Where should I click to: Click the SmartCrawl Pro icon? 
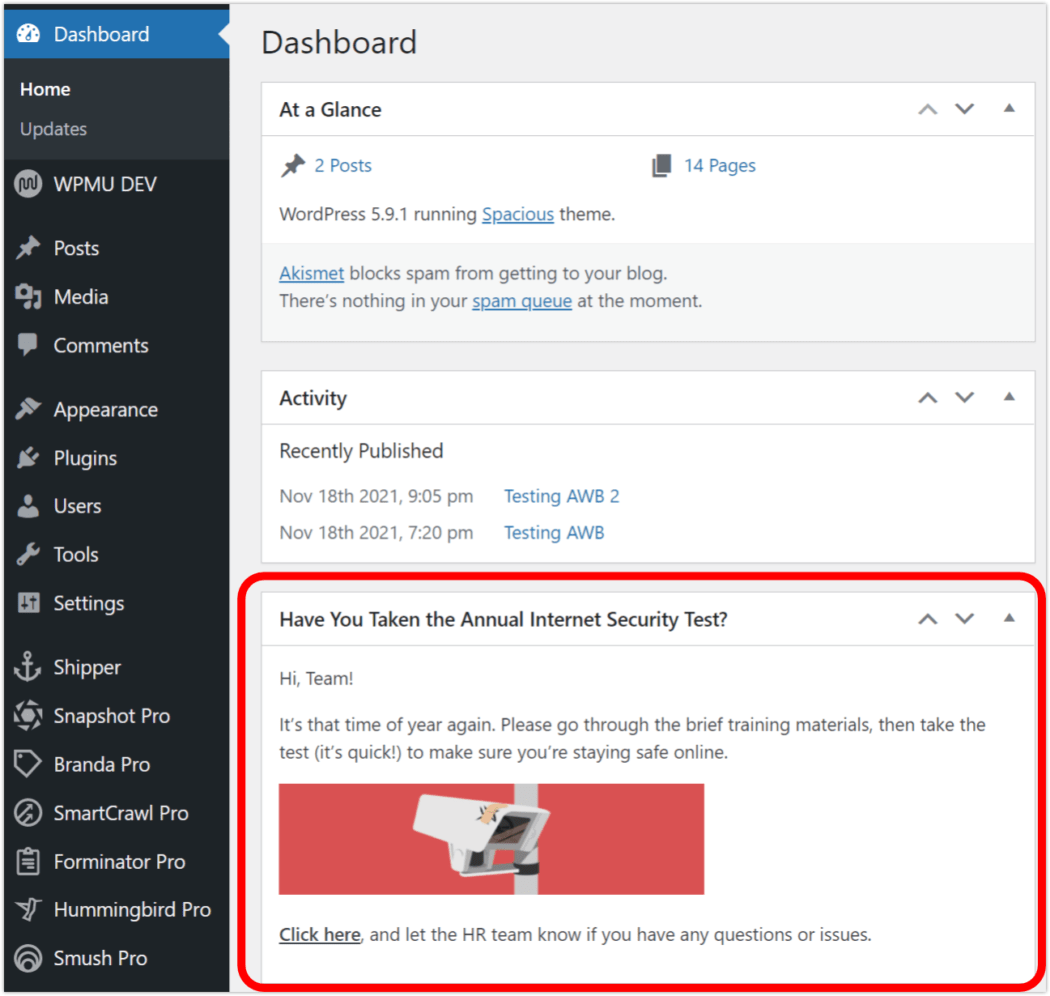(x=28, y=812)
